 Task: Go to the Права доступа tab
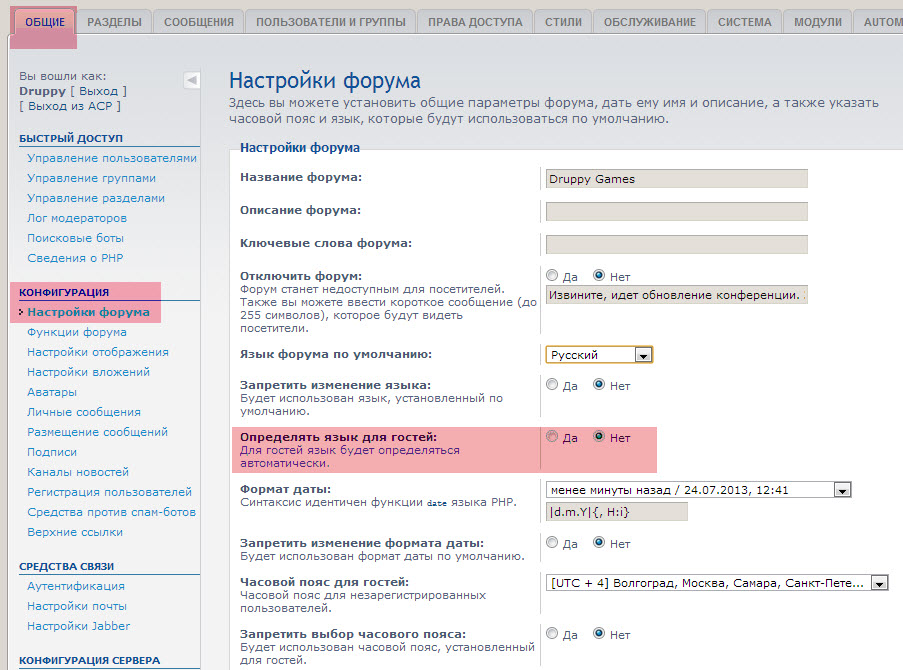click(474, 22)
